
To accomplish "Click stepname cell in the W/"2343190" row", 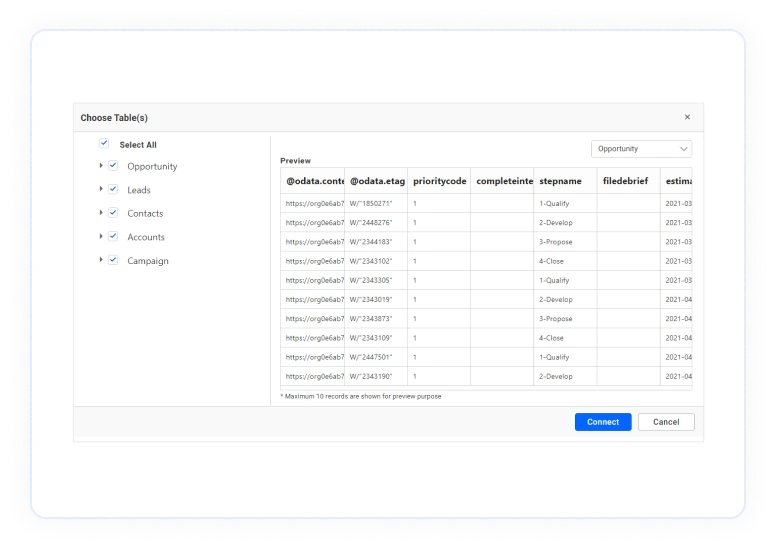I will click(x=565, y=376).
